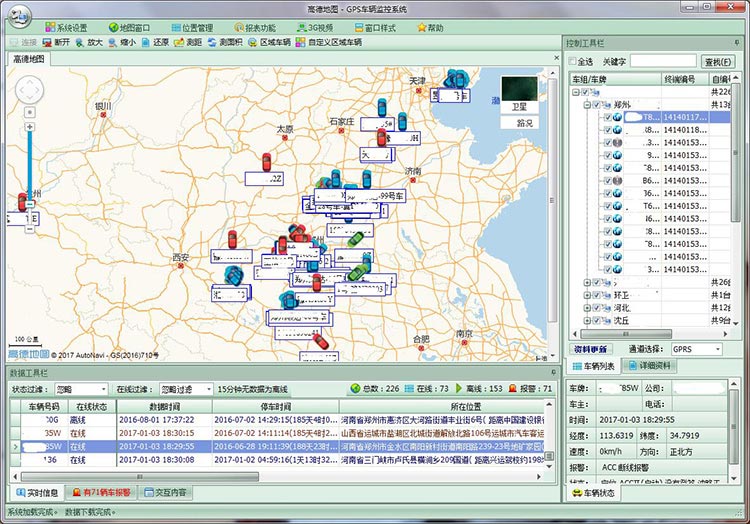Open the 位置管理 menu
This screenshot has width=750, height=524.
(x=192, y=28)
